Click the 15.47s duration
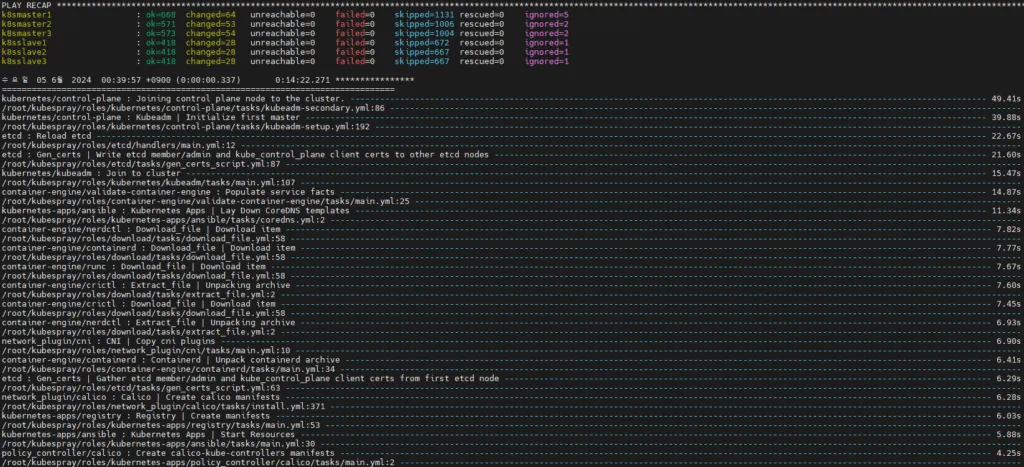 [x=1007, y=173]
